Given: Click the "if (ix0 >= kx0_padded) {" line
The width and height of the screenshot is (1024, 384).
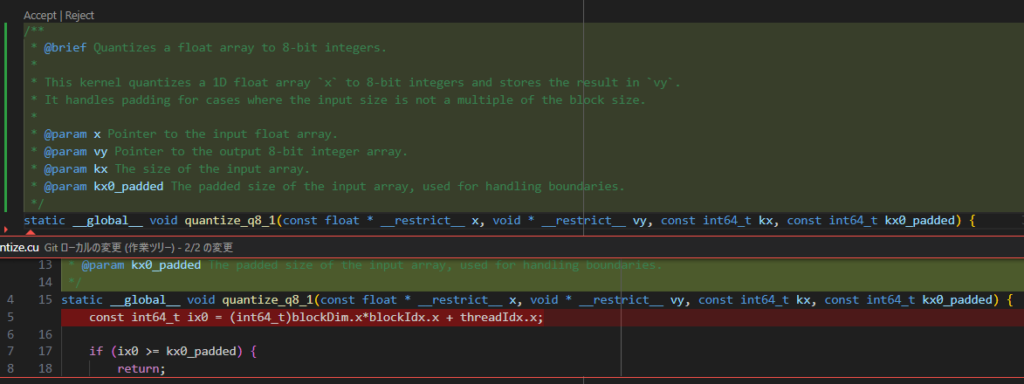Looking at the screenshot, I should pos(174,351).
